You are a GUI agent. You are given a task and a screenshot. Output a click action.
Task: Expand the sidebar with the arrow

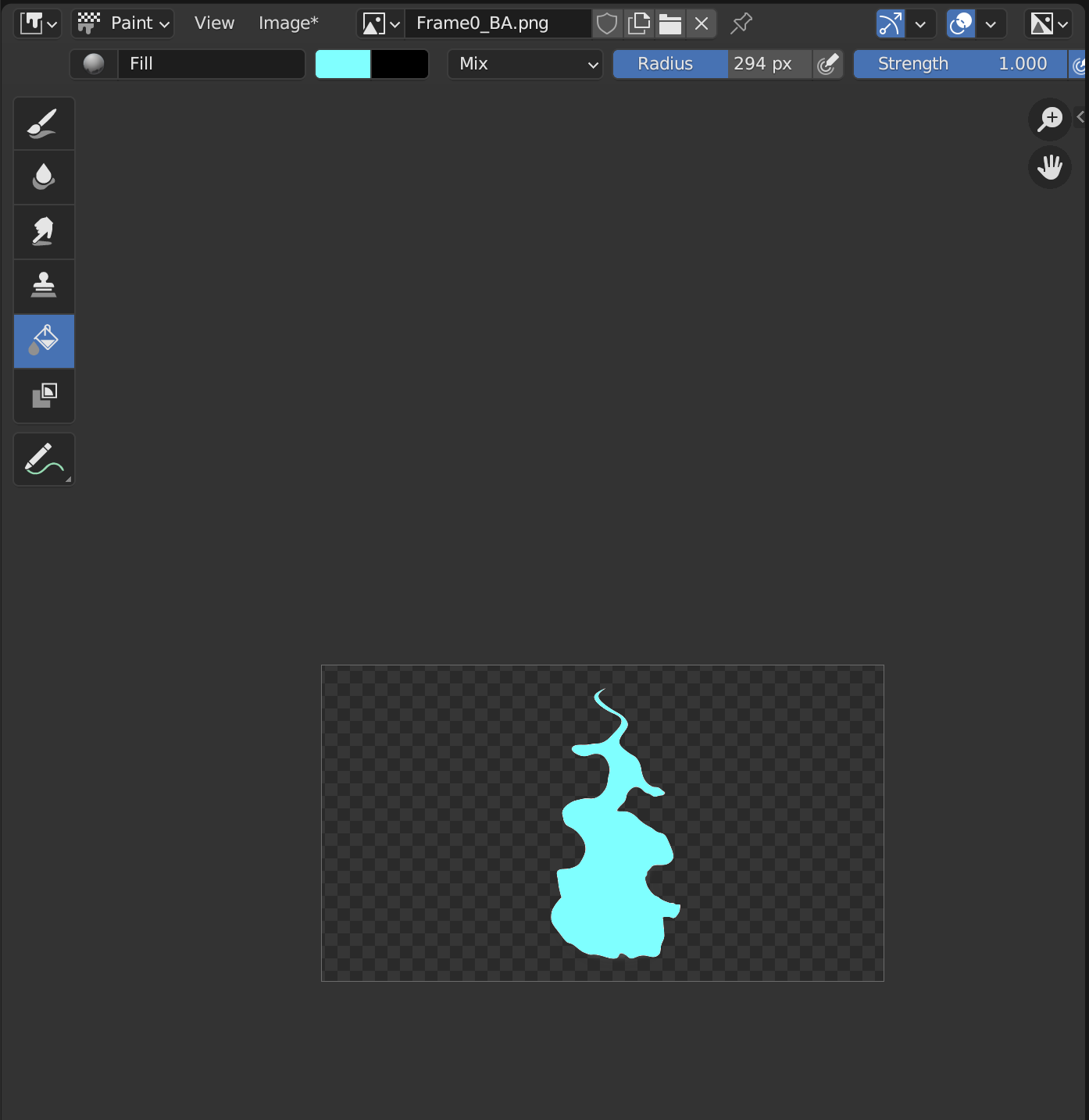[x=1080, y=117]
